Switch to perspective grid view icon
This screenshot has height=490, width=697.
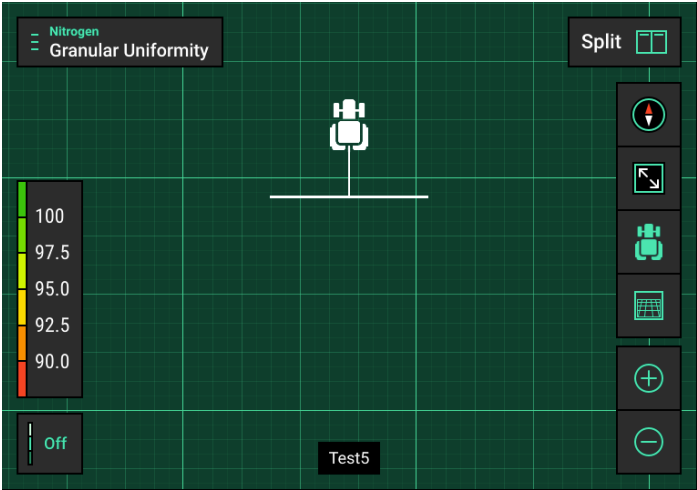pyautogui.click(x=648, y=306)
